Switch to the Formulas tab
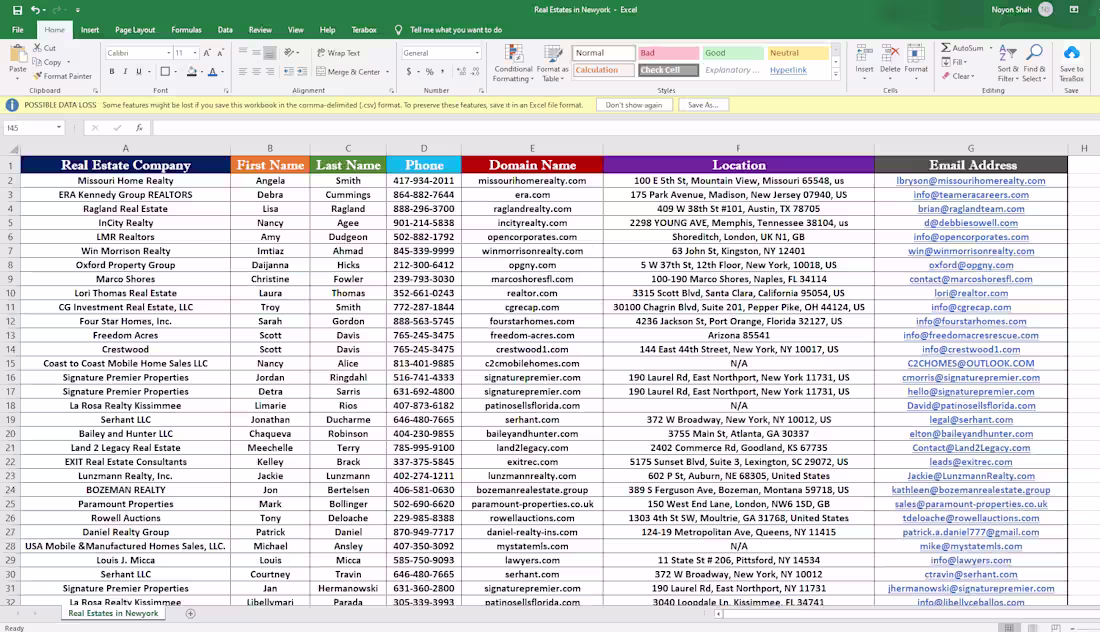The image size is (1100, 632). tap(186, 30)
